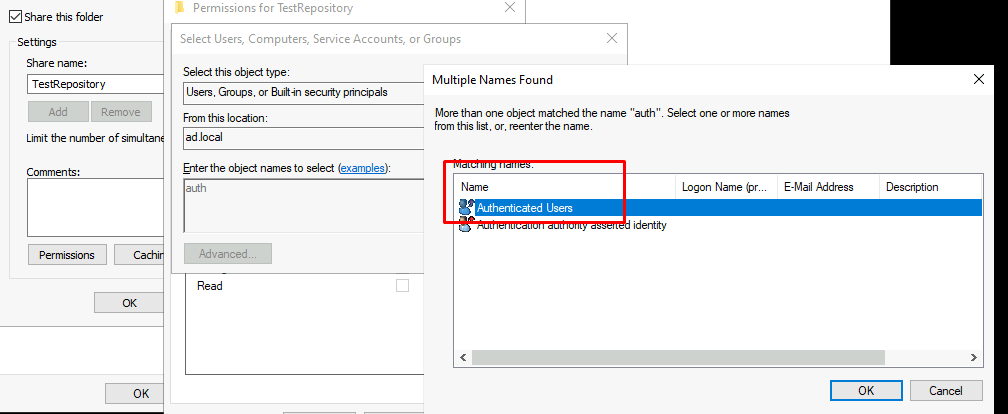
Task: Click right scroll arrow in matching names list
Action: [974, 357]
